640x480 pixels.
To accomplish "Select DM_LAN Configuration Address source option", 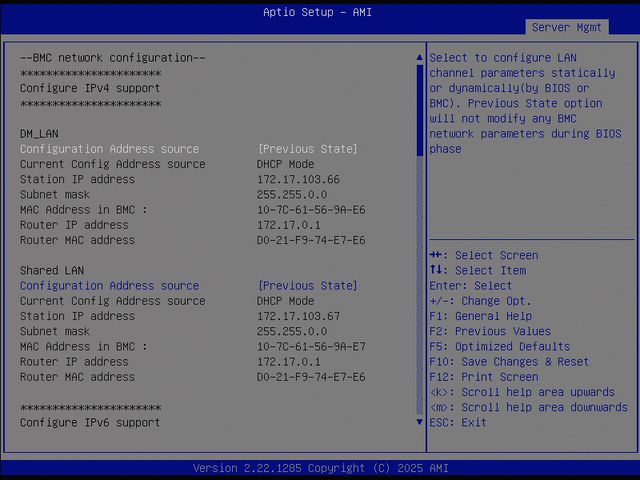I will [109, 149].
